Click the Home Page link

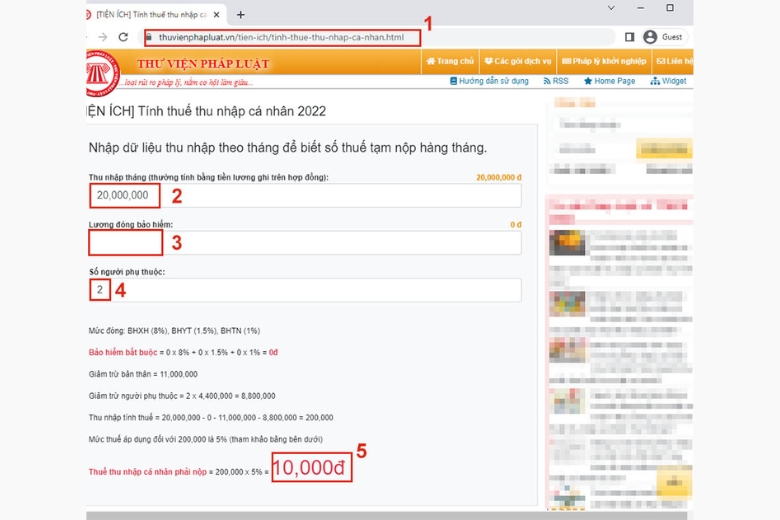click(x=608, y=81)
